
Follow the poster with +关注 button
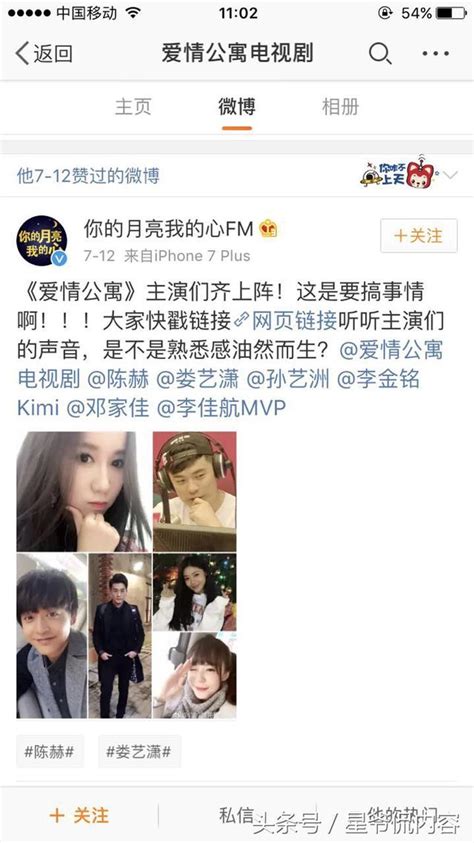[419, 235]
